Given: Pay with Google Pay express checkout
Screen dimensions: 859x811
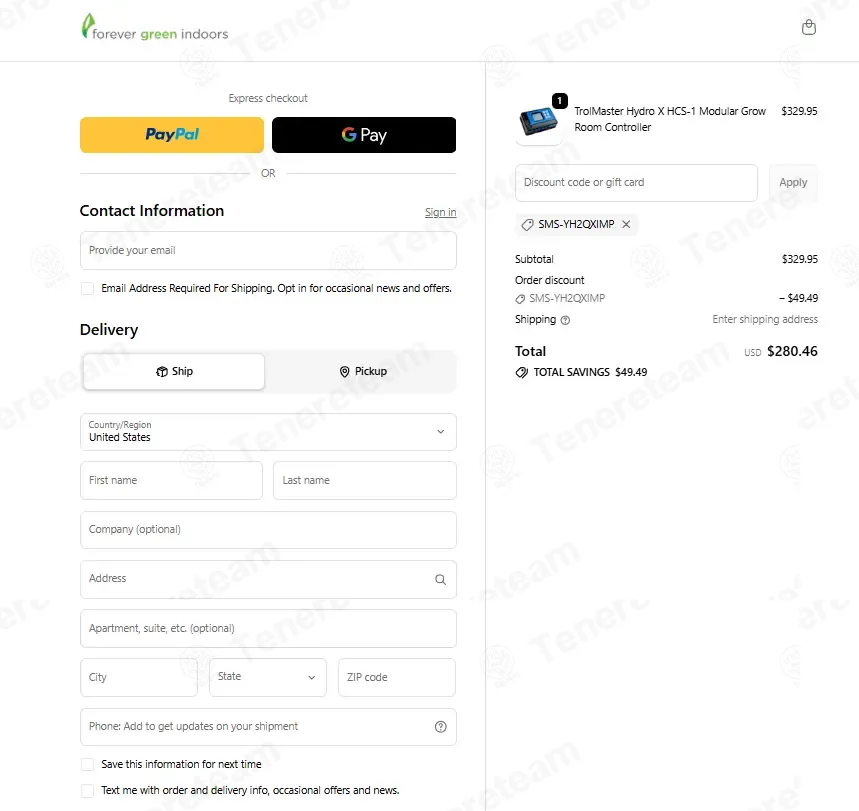Looking at the screenshot, I should point(364,135).
